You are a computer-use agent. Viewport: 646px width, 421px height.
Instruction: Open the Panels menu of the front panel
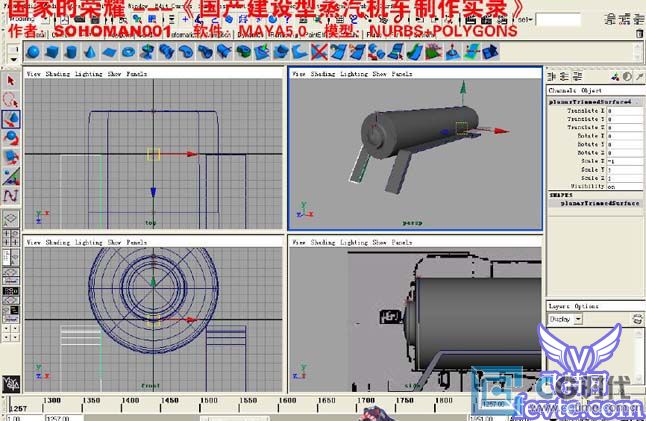click(x=136, y=242)
